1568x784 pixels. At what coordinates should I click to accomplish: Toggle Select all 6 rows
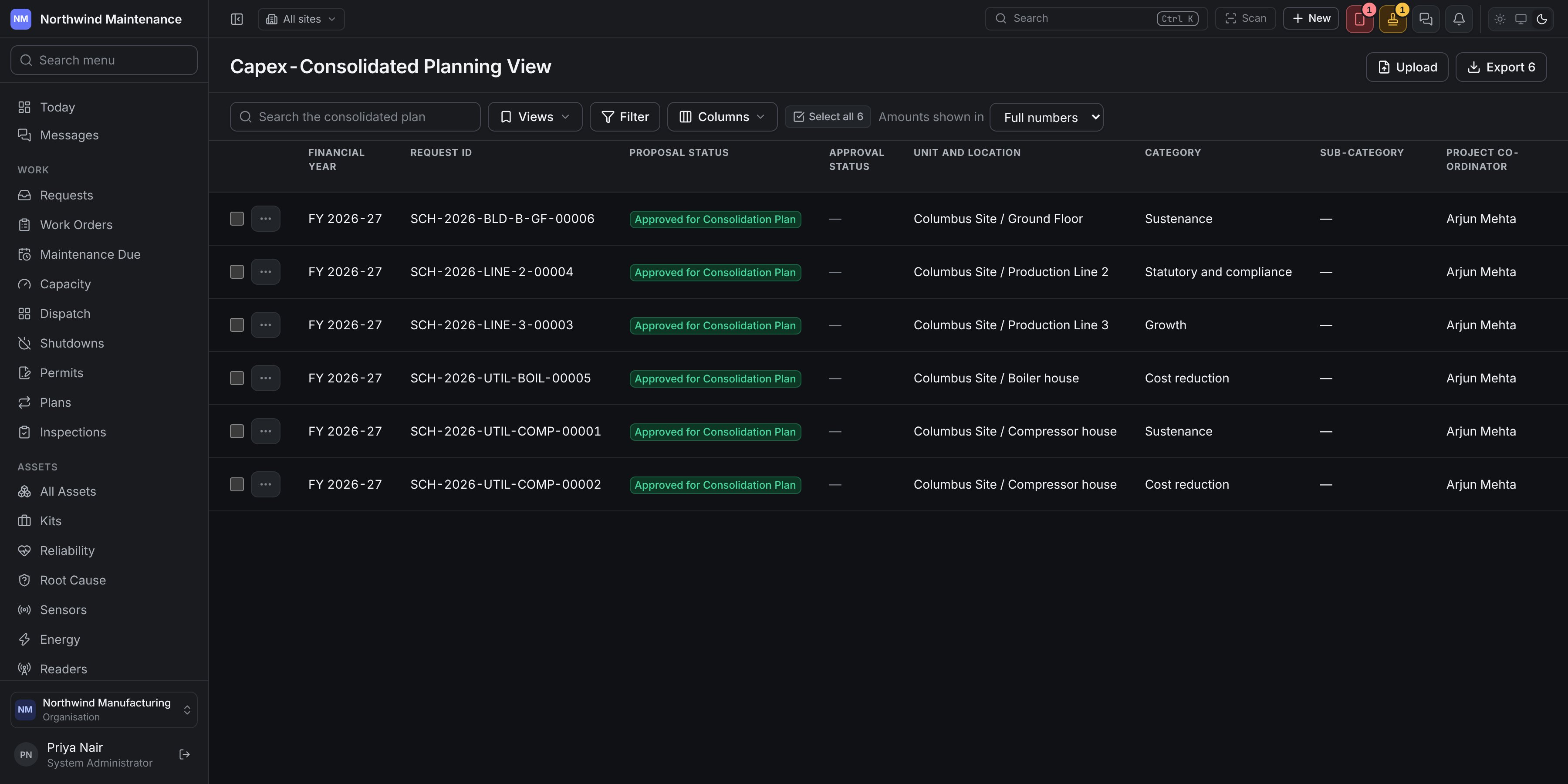pos(828,117)
